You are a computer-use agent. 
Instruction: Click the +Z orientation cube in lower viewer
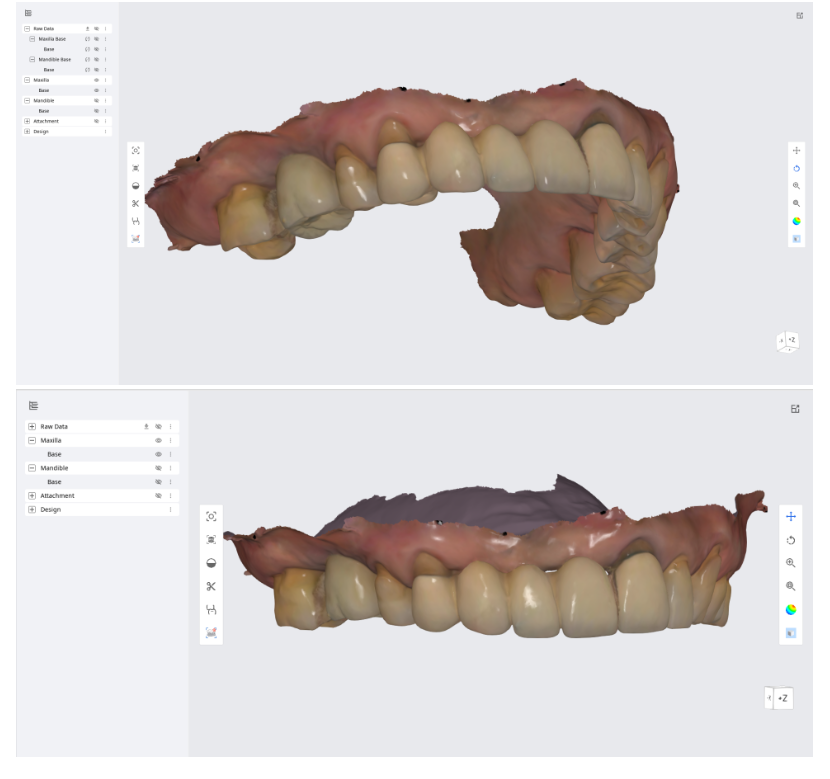(781, 698)
